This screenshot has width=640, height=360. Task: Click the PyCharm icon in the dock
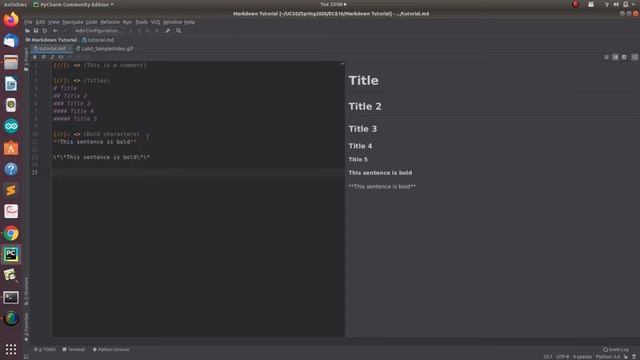tap(11, 255)
